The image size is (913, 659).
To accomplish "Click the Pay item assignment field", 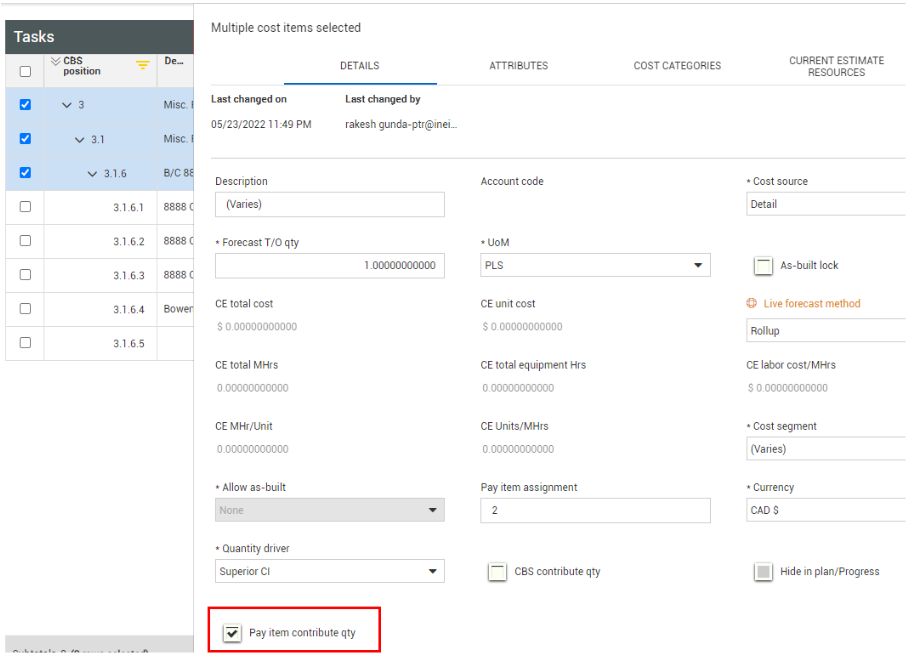I will pyautogui.click(x=595, y=510).
